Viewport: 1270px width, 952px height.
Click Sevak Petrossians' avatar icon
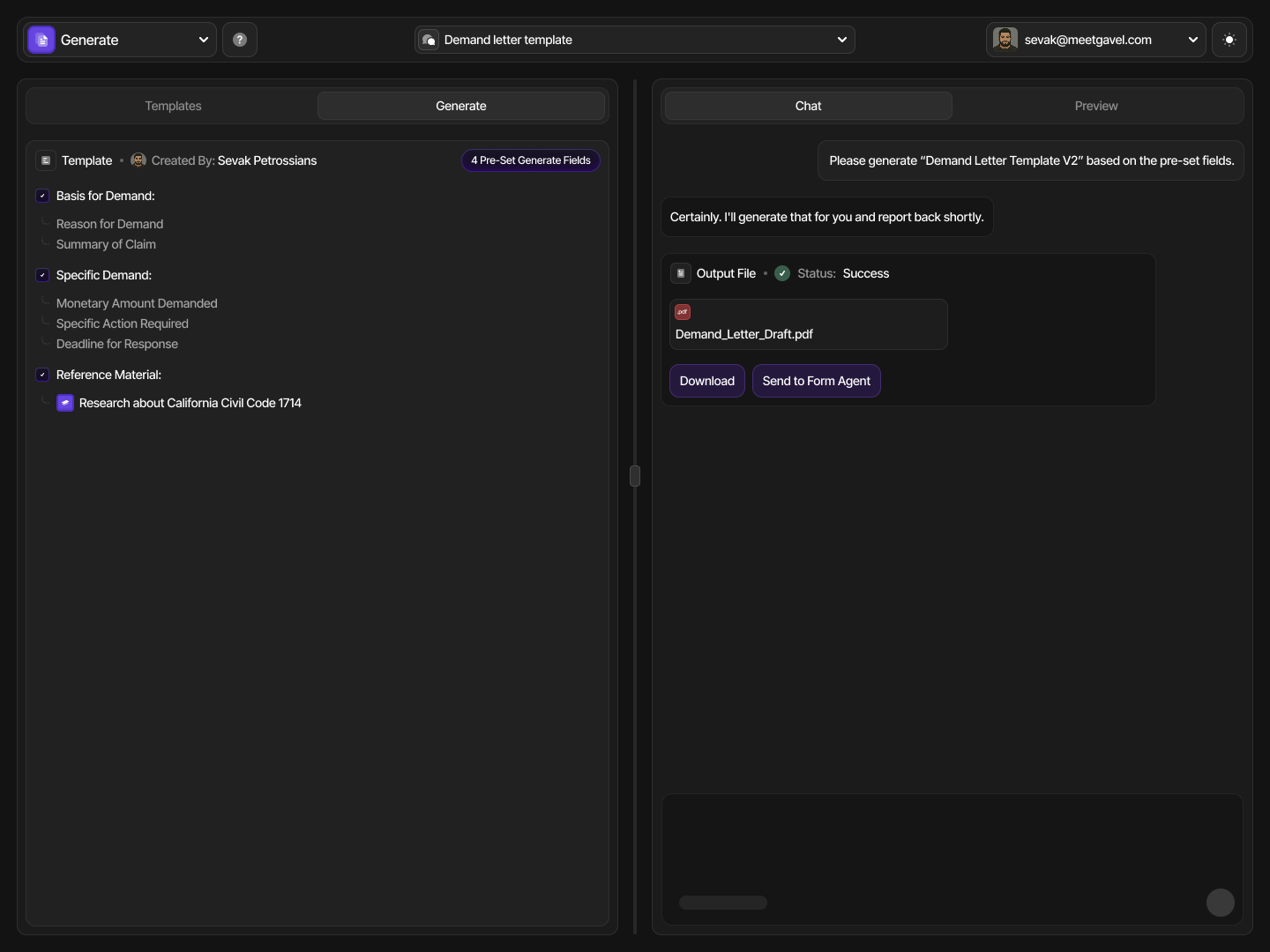coord(138,160)
